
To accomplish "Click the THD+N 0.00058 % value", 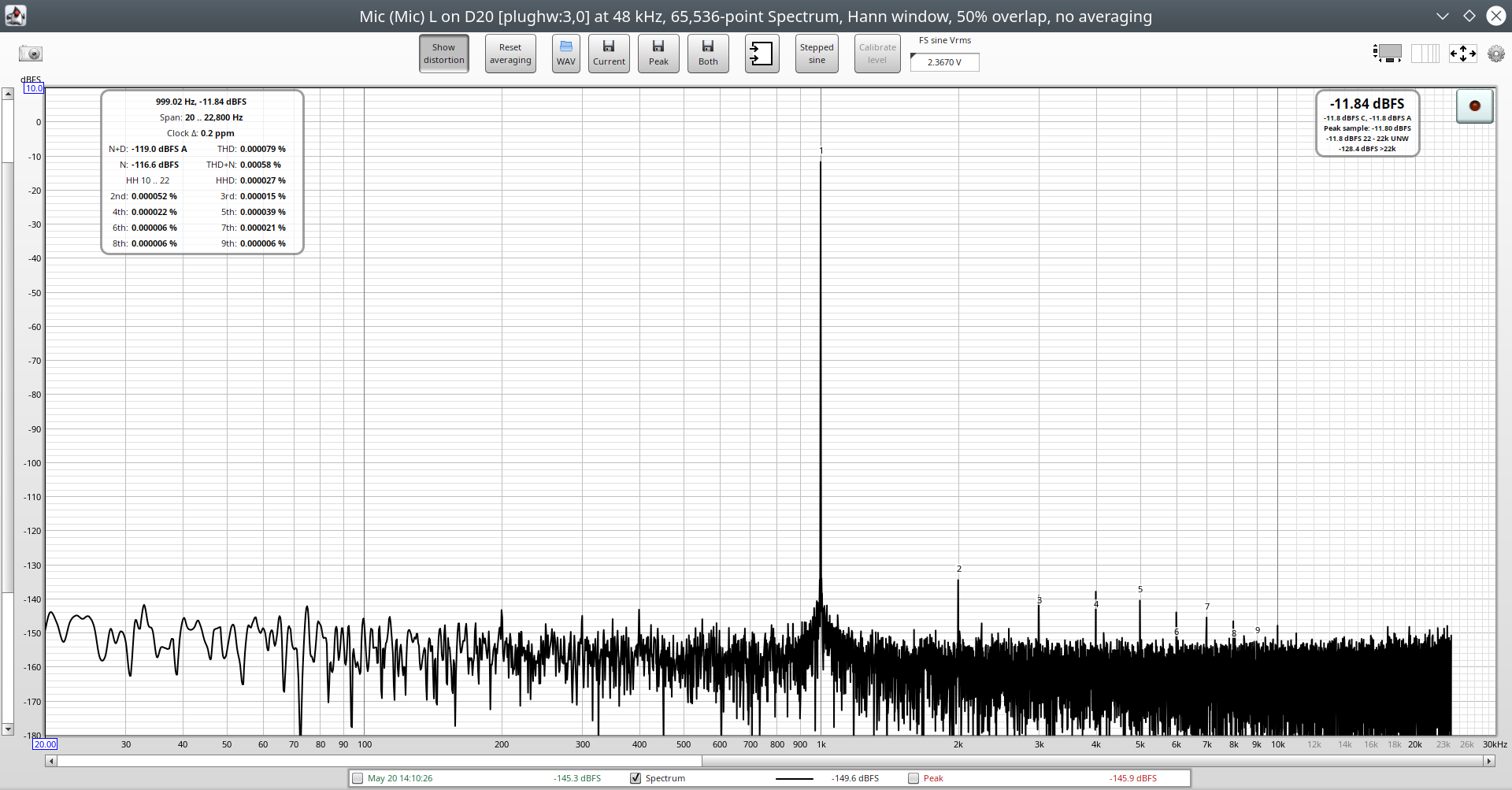I will click(261, 165).
